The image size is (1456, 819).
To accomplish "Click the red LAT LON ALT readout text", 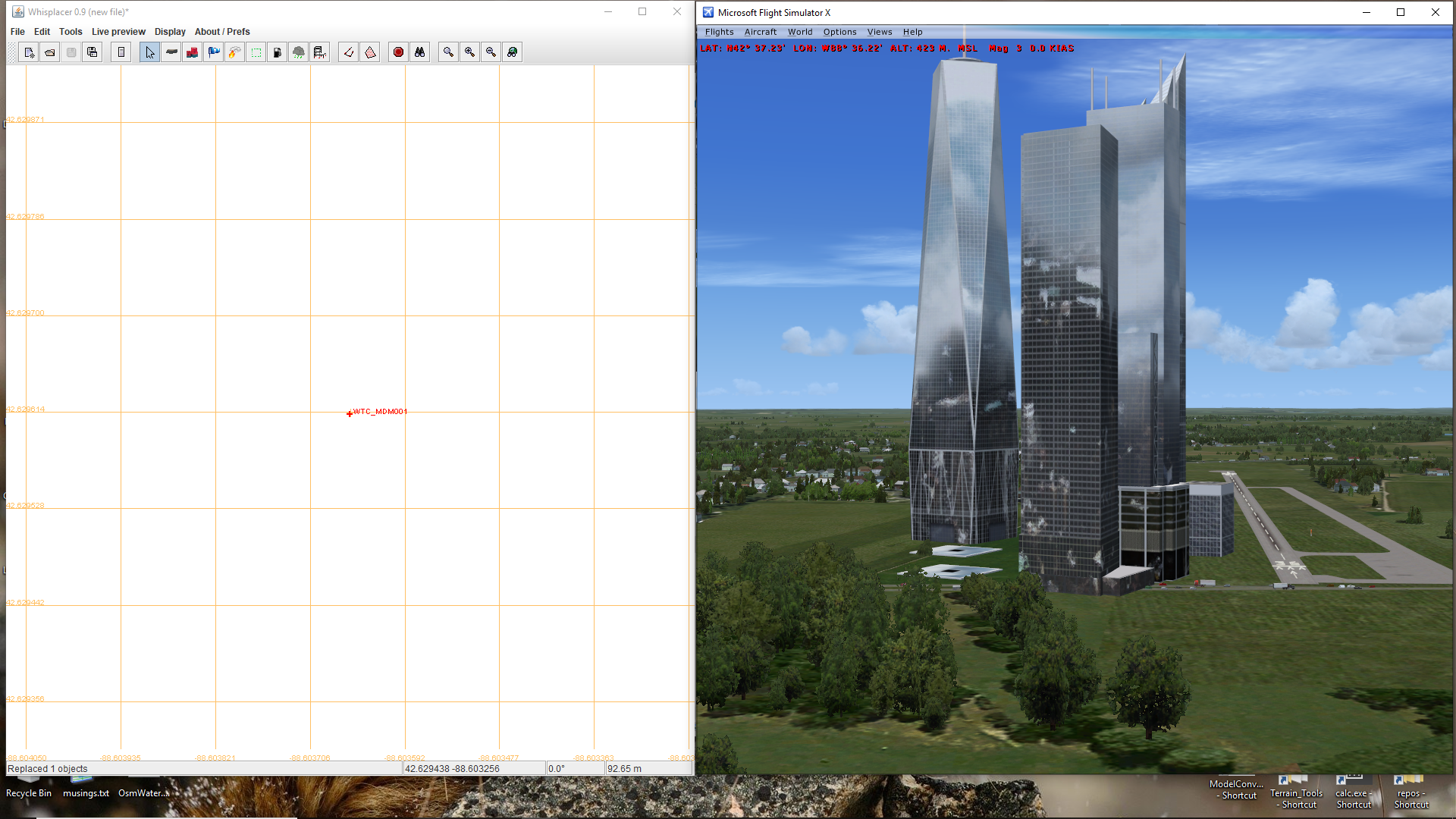I will (x=886, y=49).
